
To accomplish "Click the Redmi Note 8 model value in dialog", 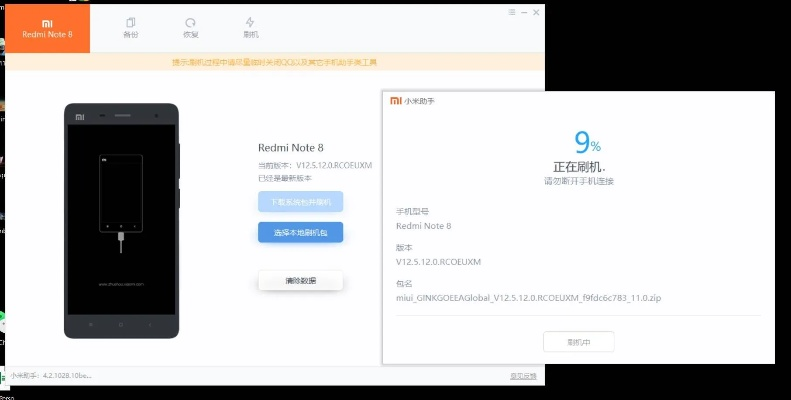I will [424, 226].
